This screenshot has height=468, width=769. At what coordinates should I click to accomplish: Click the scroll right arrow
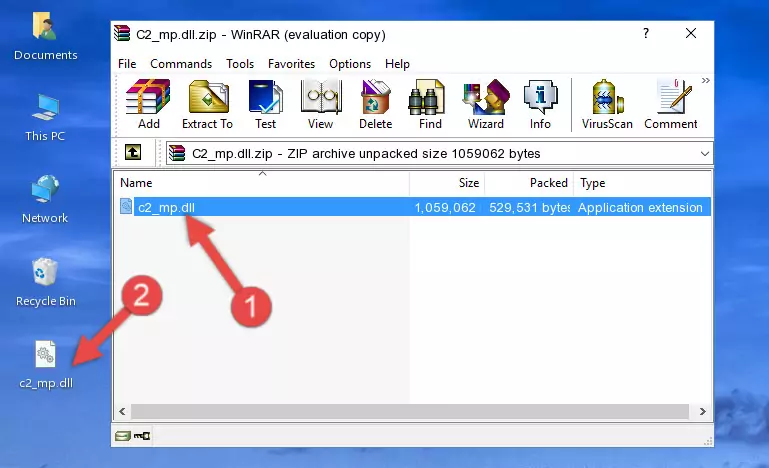703,411
